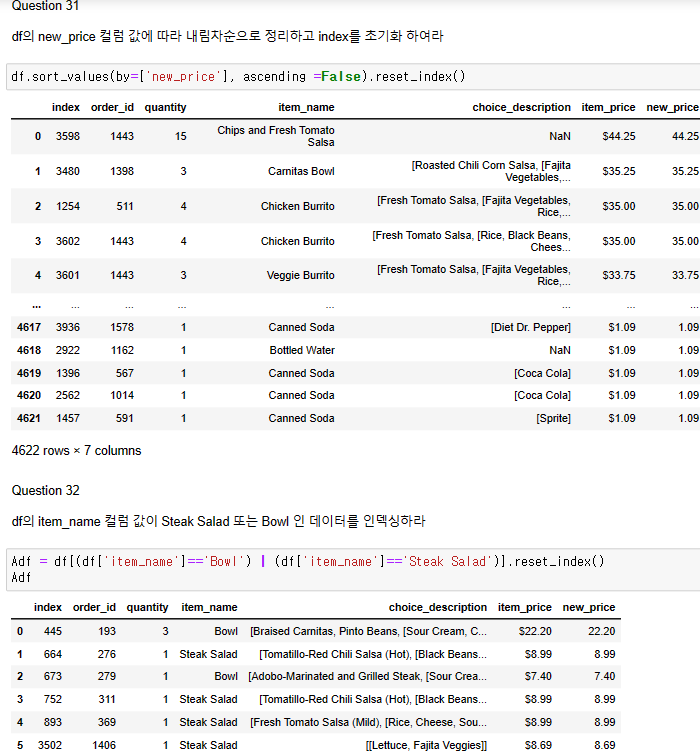Click the '[Fresh Tomato Salsa (Mild)' description cell
700x755 pixels.
(368, 722)
